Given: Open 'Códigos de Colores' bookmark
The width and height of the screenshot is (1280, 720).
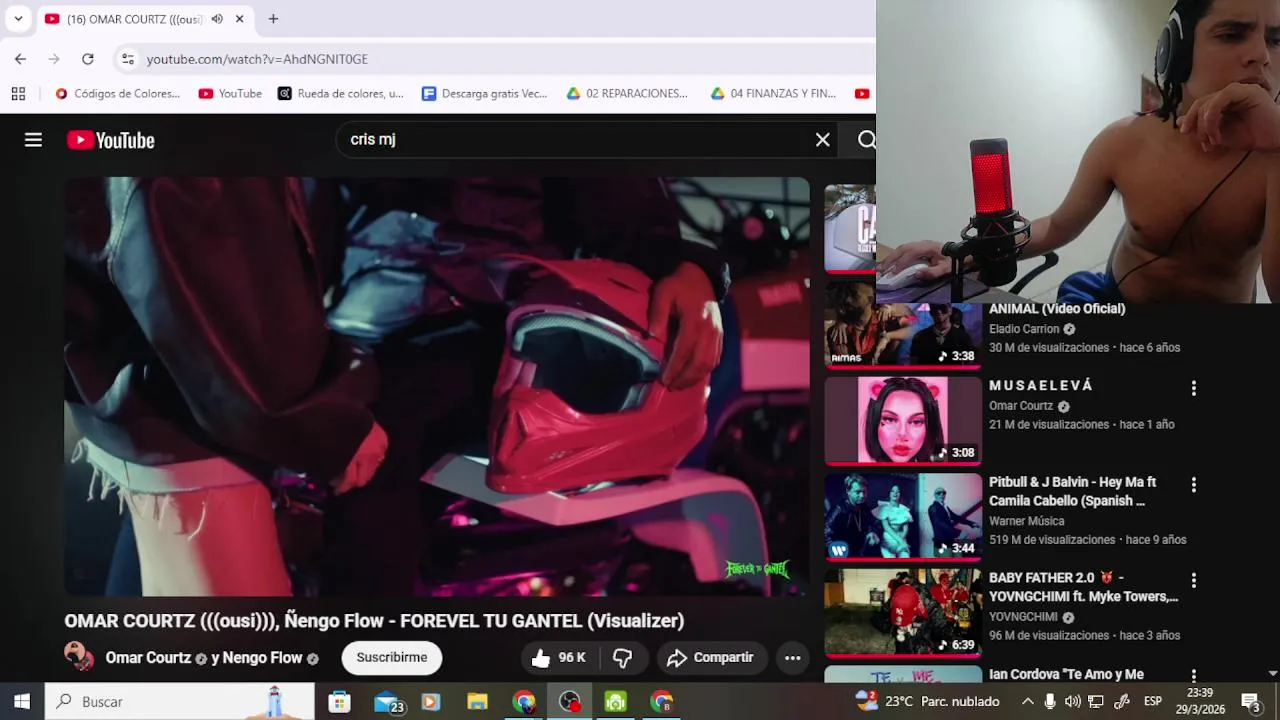Looking at the screenshot, I should pos(118,94).
